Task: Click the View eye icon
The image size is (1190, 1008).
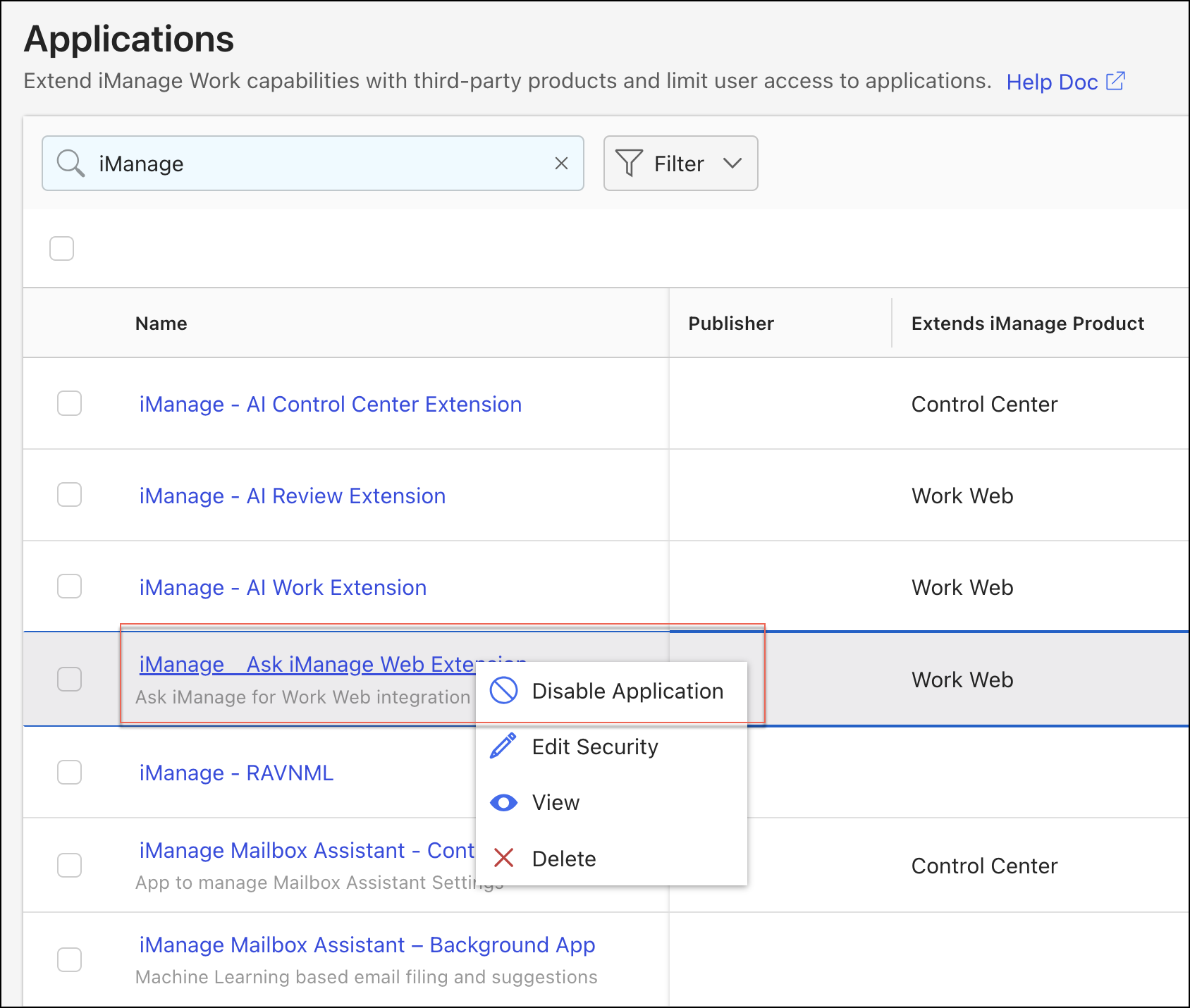Action: [x=503, y=803]
